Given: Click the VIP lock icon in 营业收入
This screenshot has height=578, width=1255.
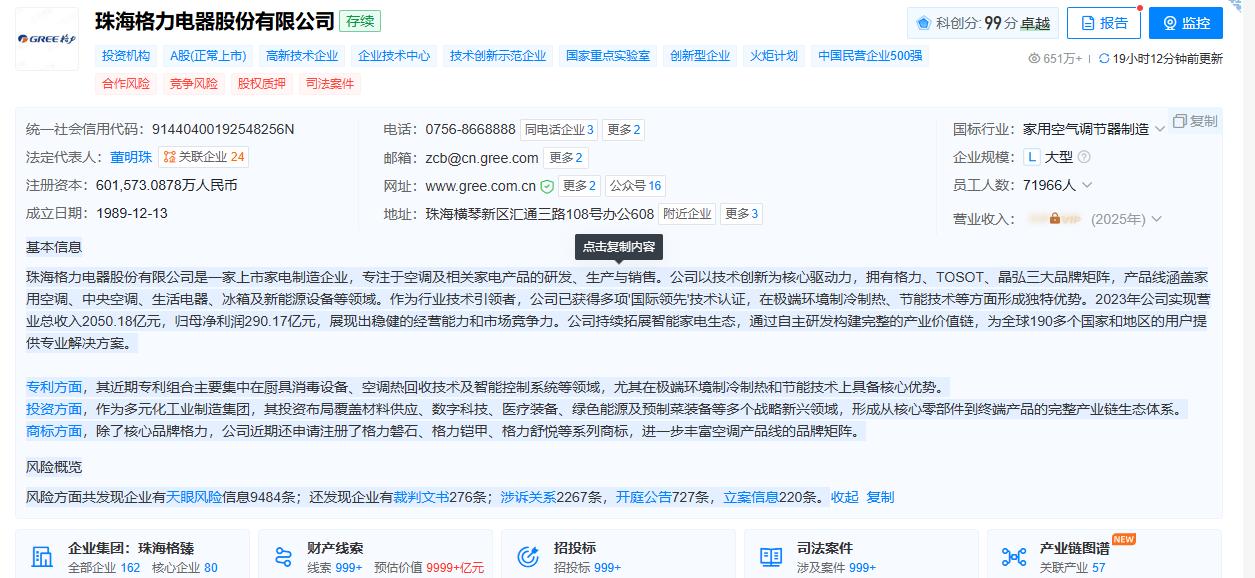Looking at the screenshot, I should 1055,218.
